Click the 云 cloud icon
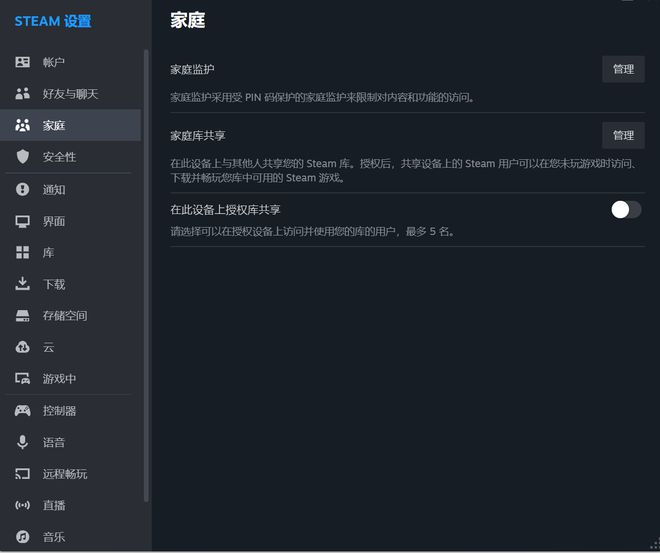The width and height of the screenshot is (660, 553). pos(22,347)
